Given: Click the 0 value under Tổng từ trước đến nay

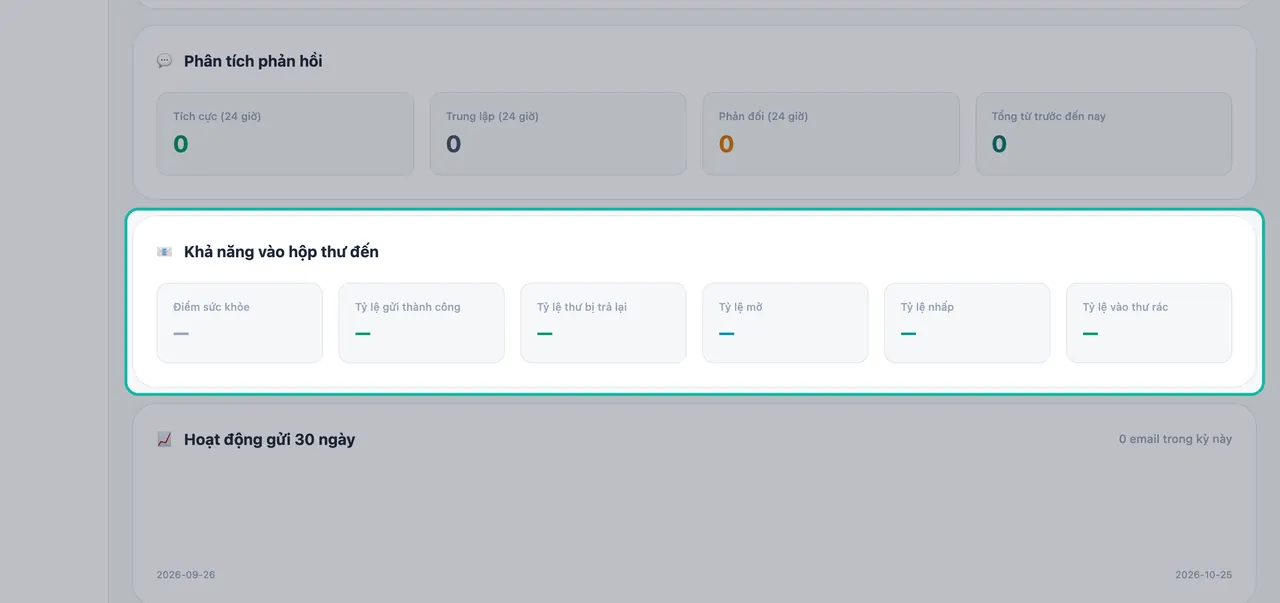Looking at the screenshot, I should point(1000,144).
